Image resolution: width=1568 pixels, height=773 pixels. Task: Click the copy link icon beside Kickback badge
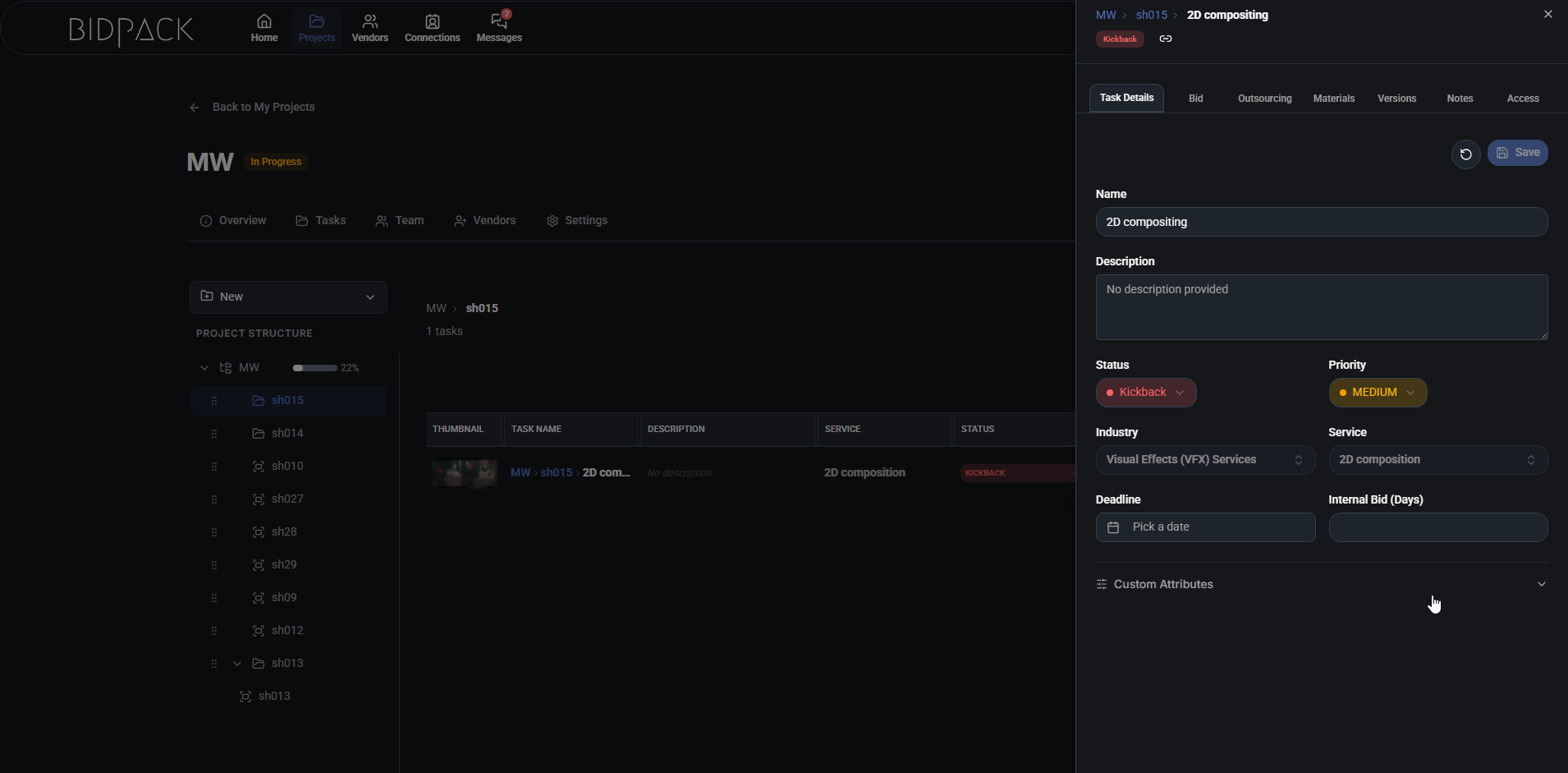point(1165,39)
